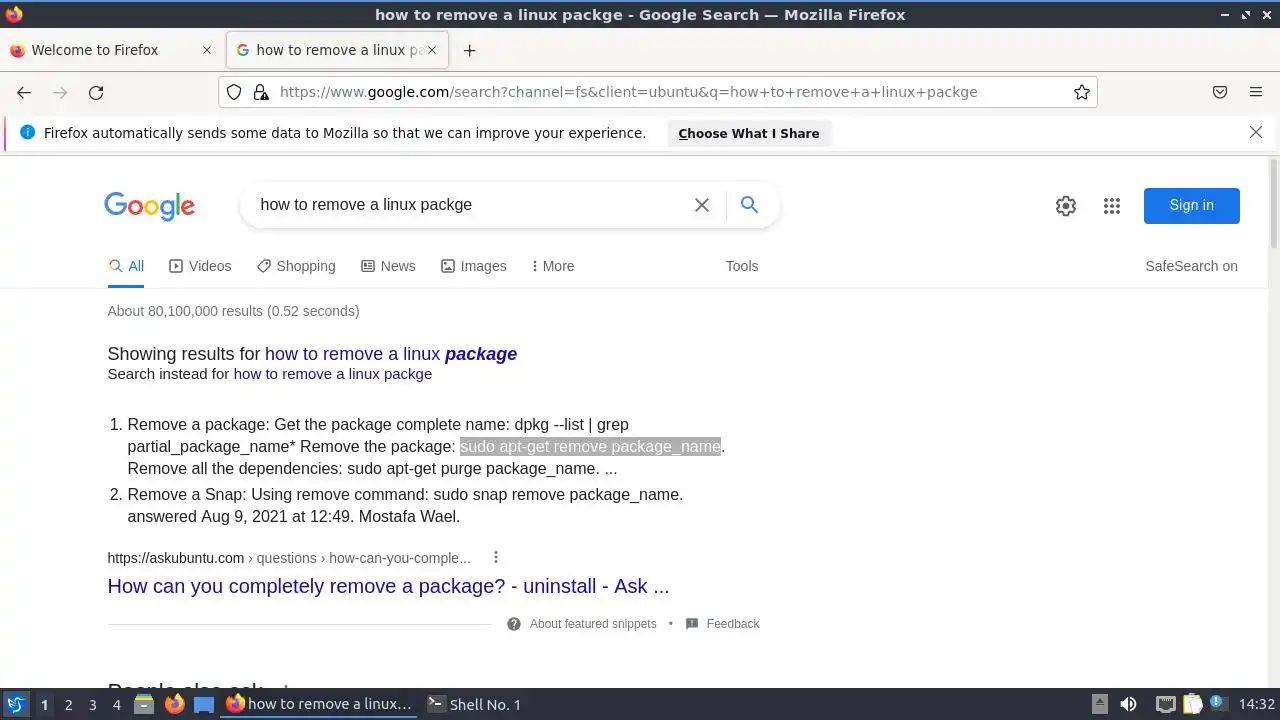Click the show desktop taskbar icon

(x=204, y=704)
